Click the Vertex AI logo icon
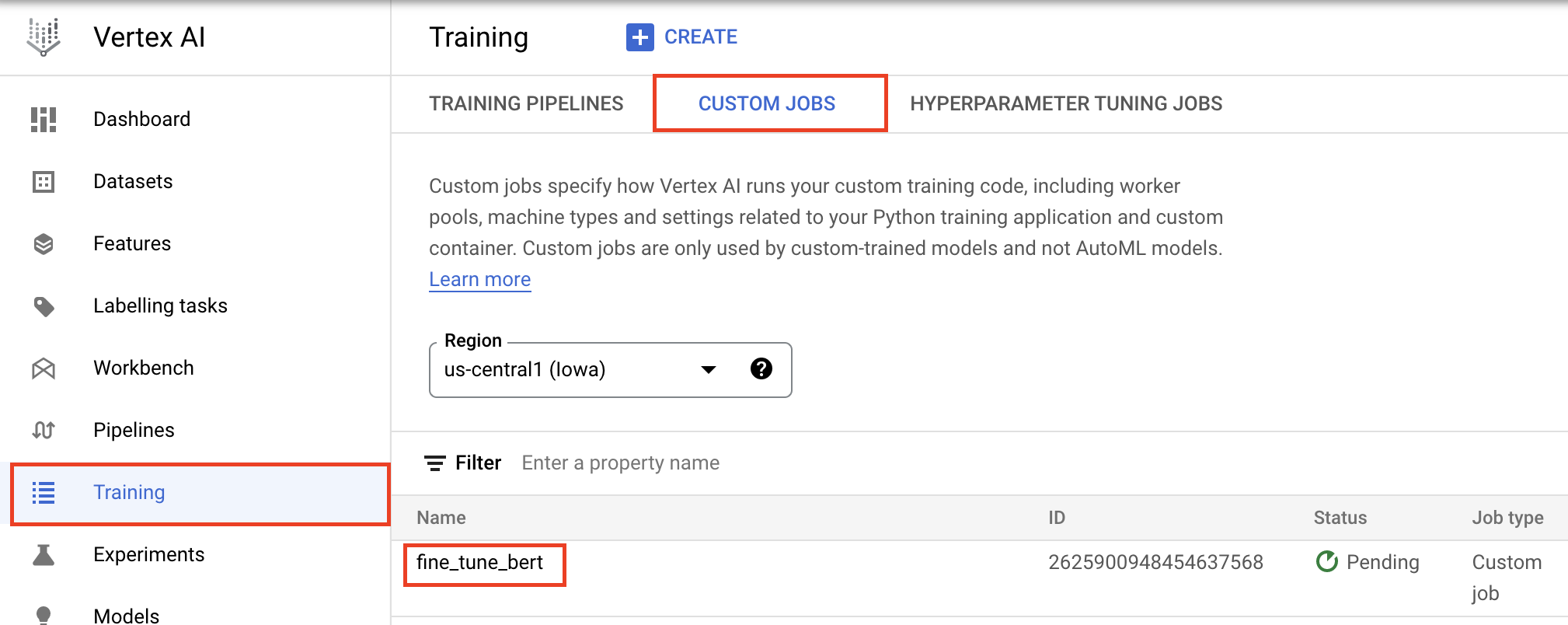This screenshot has height=625, width=1568. click(x=44, y=37)
